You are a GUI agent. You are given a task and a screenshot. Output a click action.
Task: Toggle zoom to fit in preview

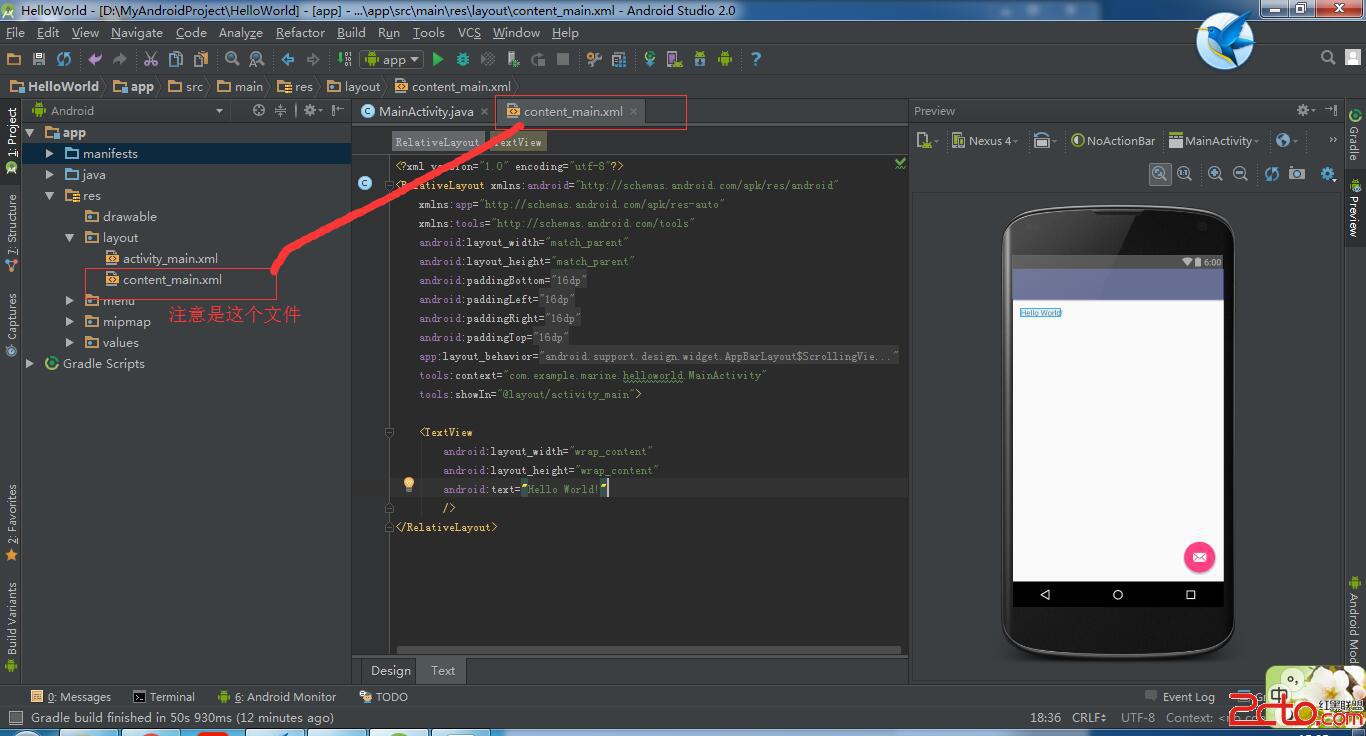(1159, 174)
